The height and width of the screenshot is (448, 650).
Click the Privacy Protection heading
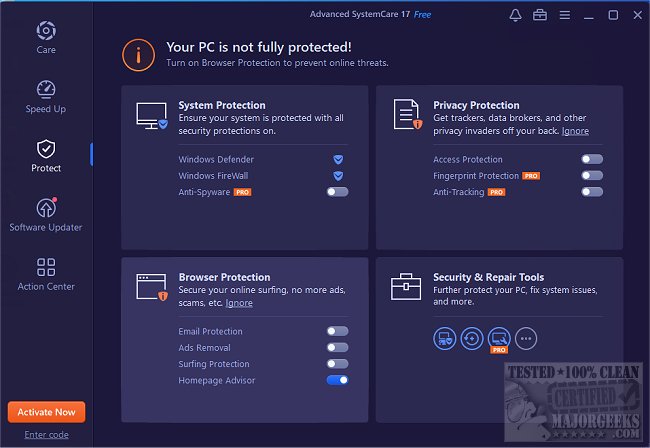(x=476, y=105)
